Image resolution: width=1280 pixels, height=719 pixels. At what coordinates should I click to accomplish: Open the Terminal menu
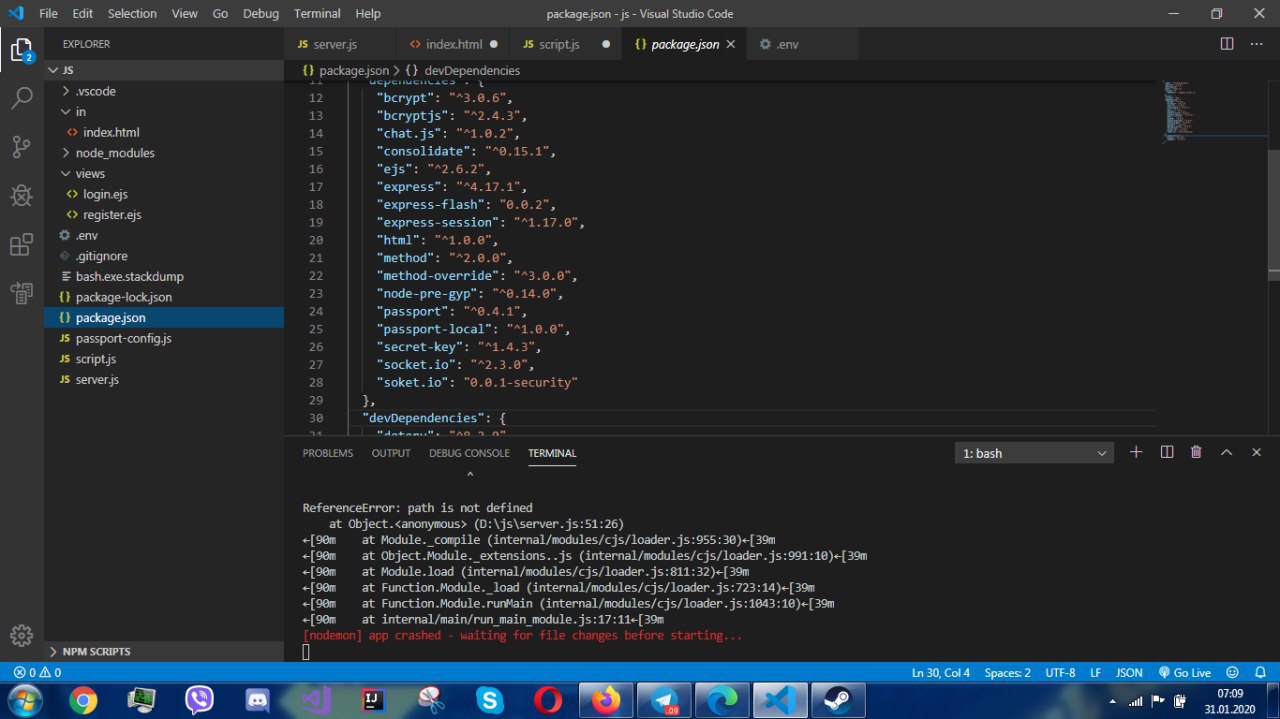[x=315, y=14]
